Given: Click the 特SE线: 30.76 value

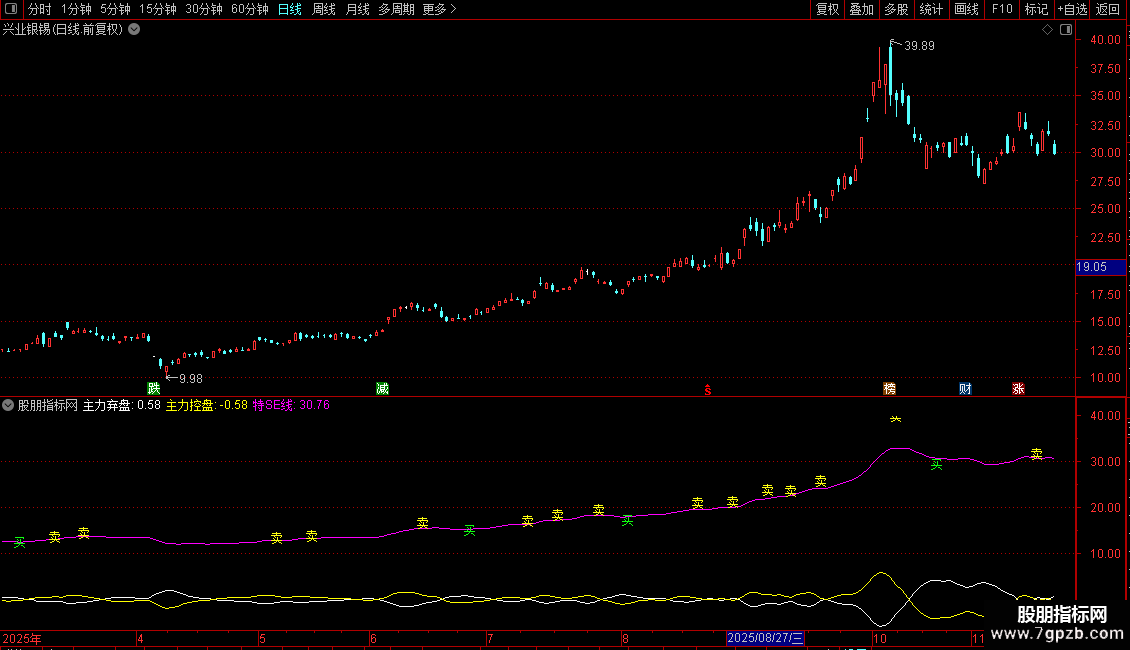Looking at the screenshot, I should (291, 405).
